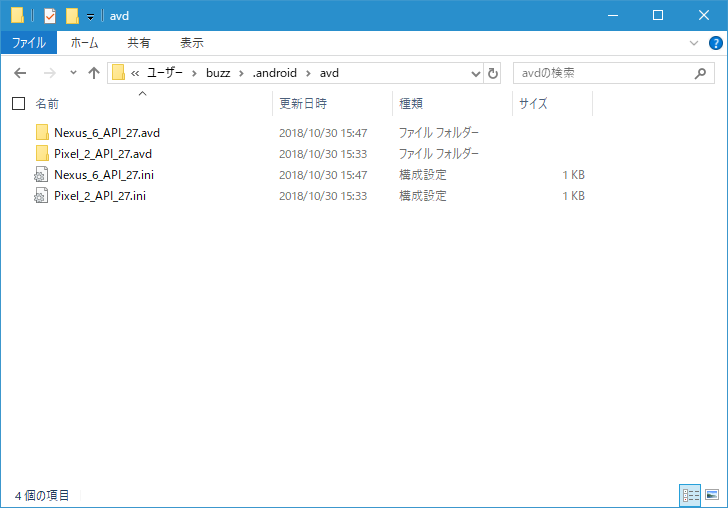Viewport: 728px width, 508px height.
Task: Open the Customize Quick Access Toolbar dropdown
Action: (x=91, y=17)
